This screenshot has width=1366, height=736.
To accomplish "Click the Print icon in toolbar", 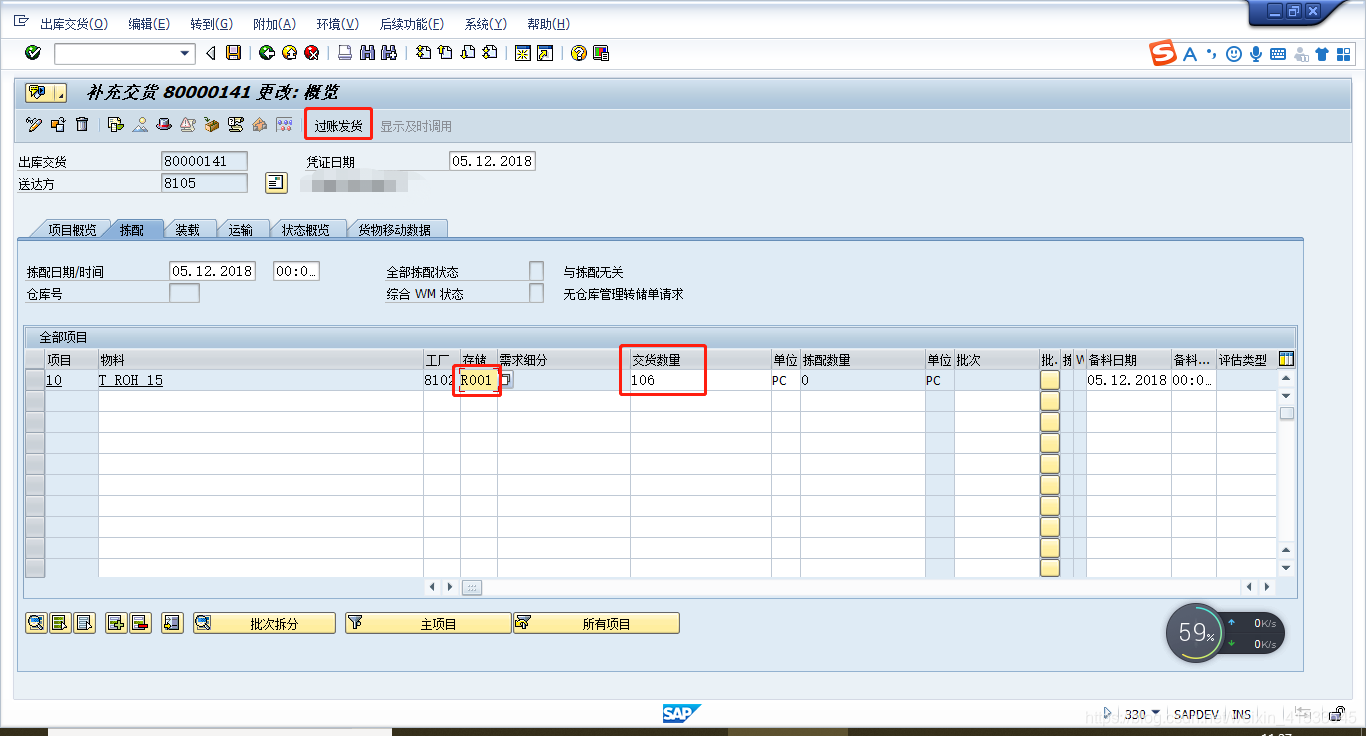I will (x=345, y=53).
